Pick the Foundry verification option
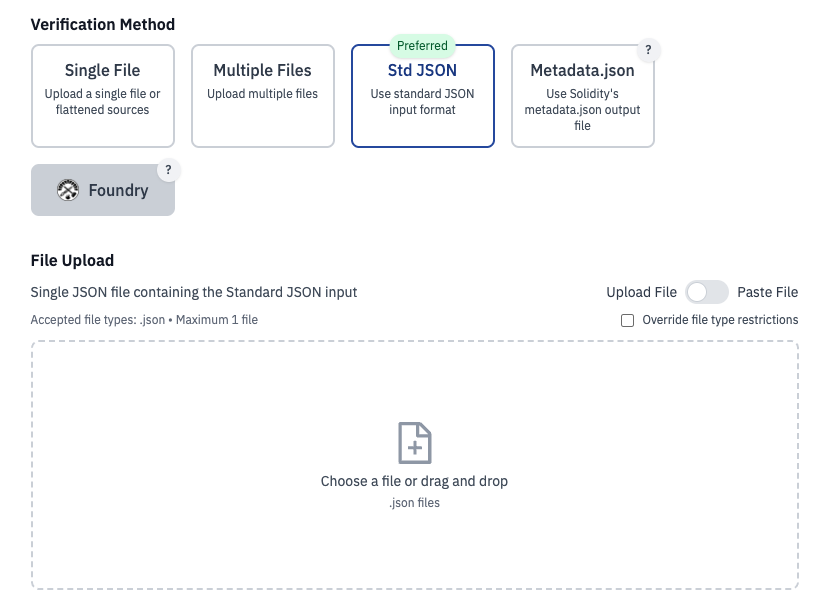Image resolution: width=830 pixels, height=607 pixels. [103, 189]
